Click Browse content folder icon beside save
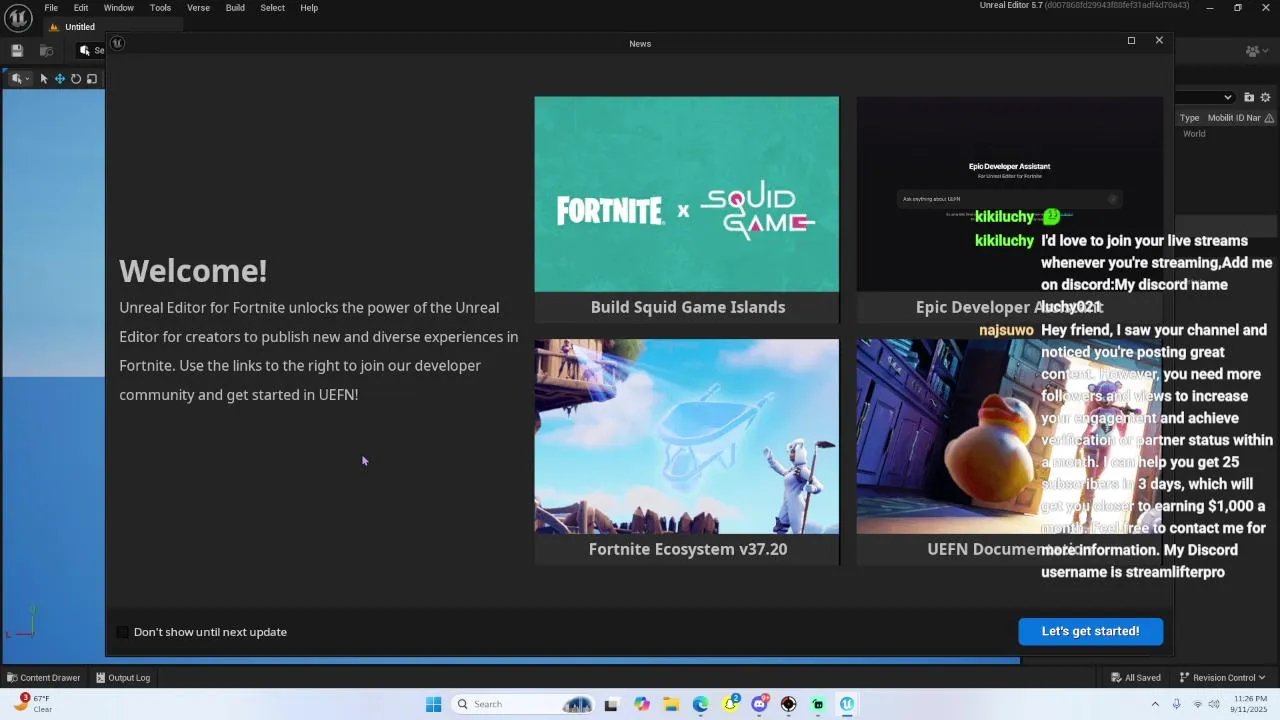The image size is (1280, 720). [x=46, y=51]
